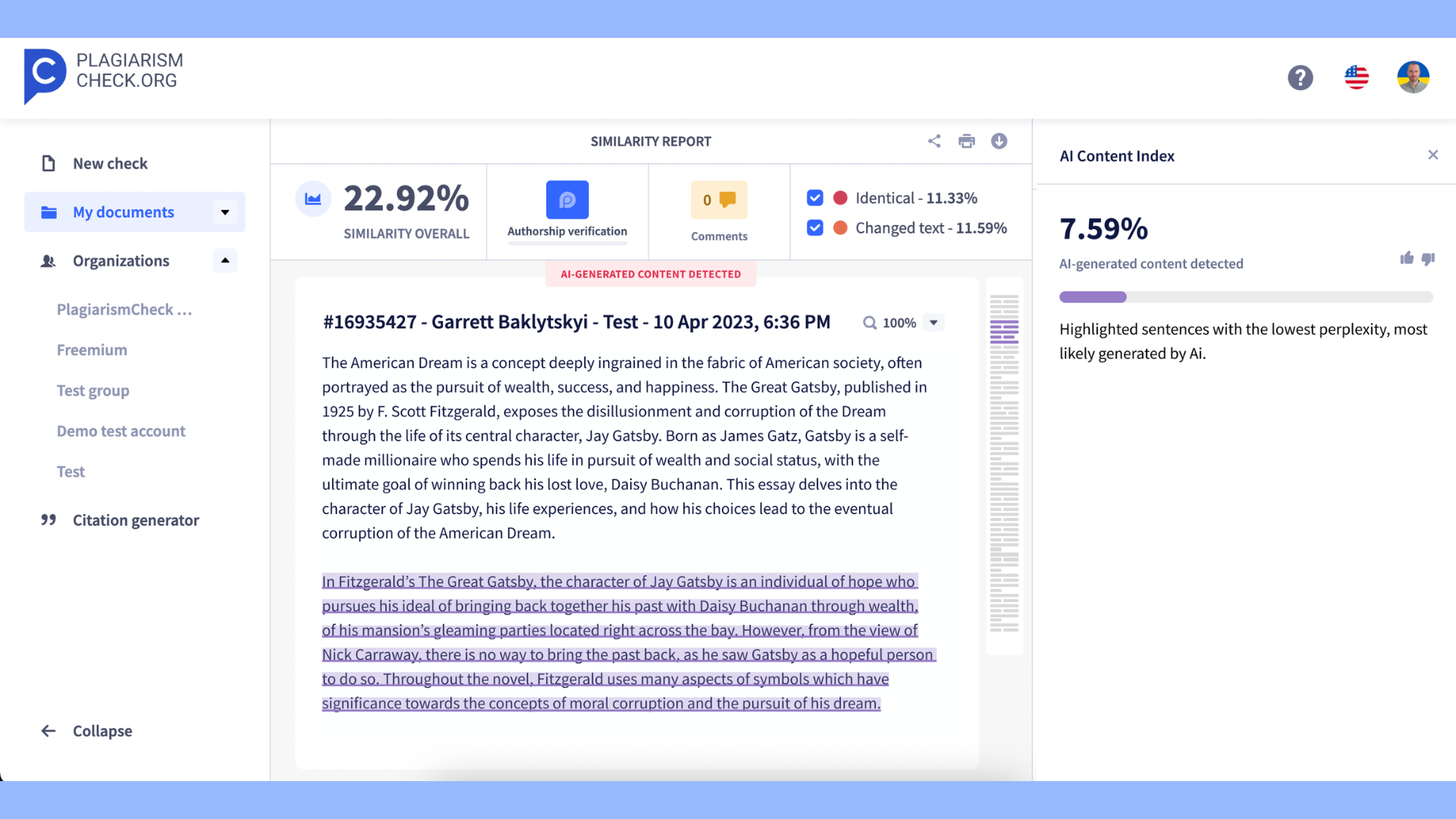This screenshot has height=819, width=1456.
Task: Click the print report icon
Action: click(x=966, y=141)
